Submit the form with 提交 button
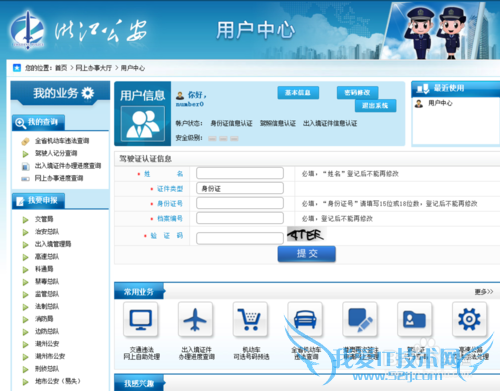Screen dimensions: 500x391 pyautogui.click(x=307, y=254)
